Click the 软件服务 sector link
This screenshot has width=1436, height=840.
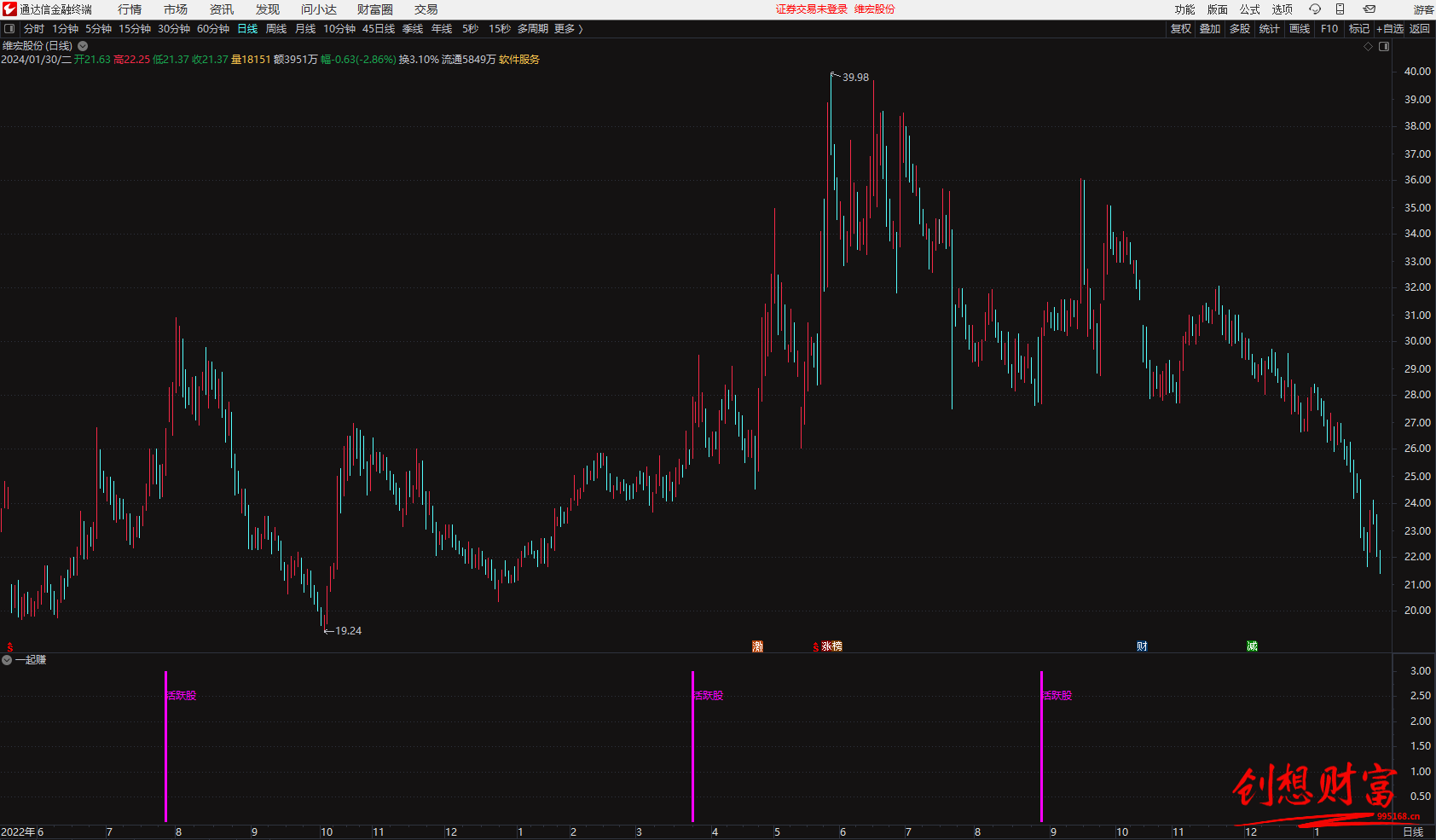pyautogui.click(x=519, y=60)
